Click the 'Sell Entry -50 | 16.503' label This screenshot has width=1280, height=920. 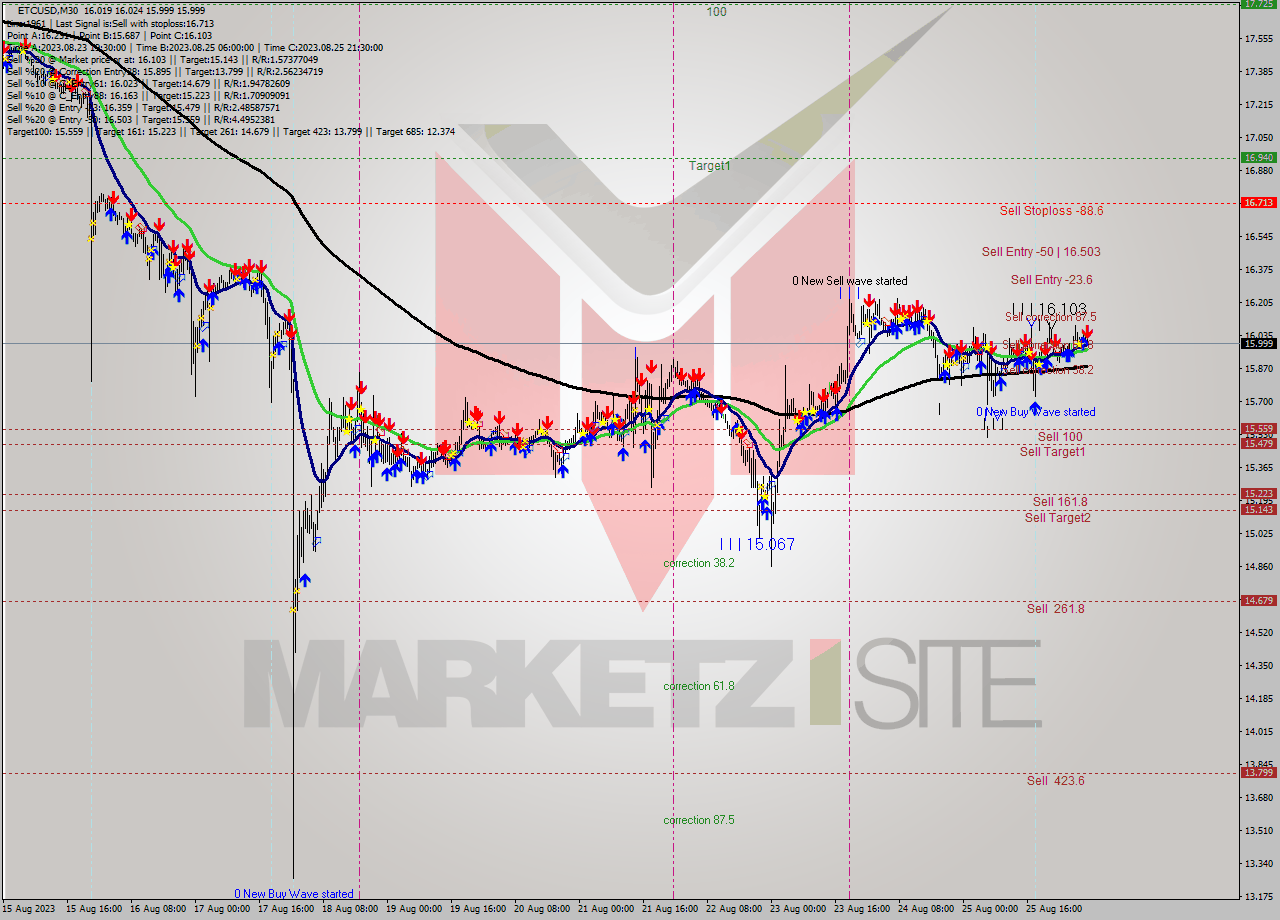(1041, 252)
